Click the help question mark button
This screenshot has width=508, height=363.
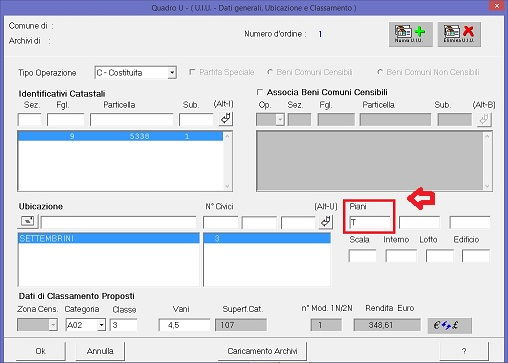tap(464, 351)
